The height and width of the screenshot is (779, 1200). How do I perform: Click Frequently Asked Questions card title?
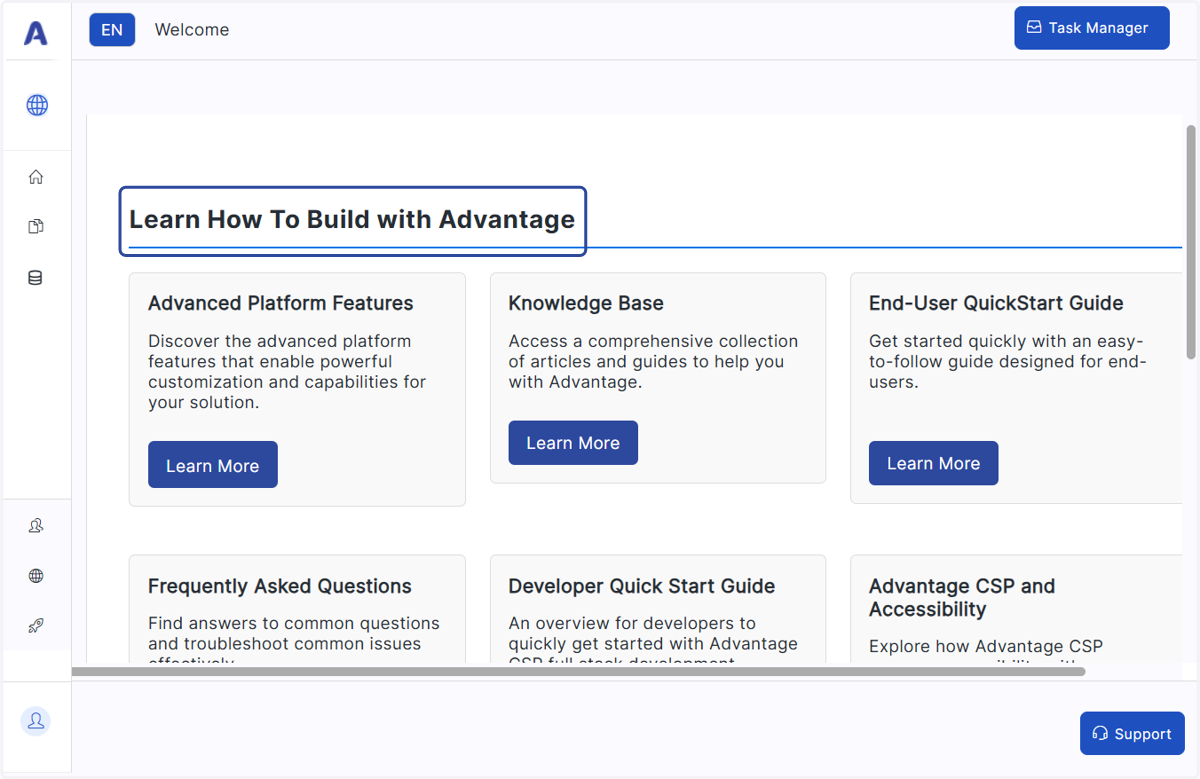pos(280,586)
